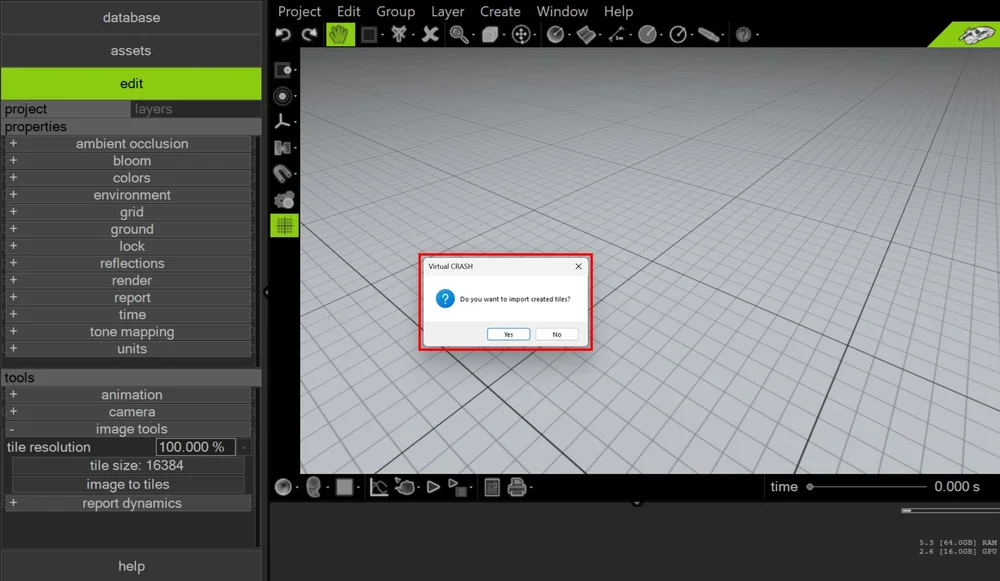The height and width of the screenshot is (581, 1000).
Task: Click the four-arrow move circle icon
Action: [521, 34]
